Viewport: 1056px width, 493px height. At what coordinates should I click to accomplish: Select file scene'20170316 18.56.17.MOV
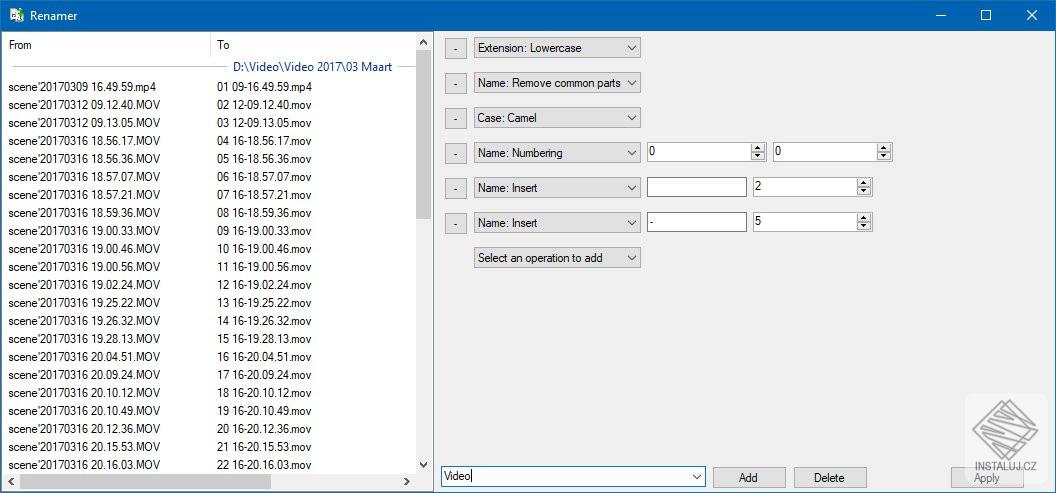[85, 141]
